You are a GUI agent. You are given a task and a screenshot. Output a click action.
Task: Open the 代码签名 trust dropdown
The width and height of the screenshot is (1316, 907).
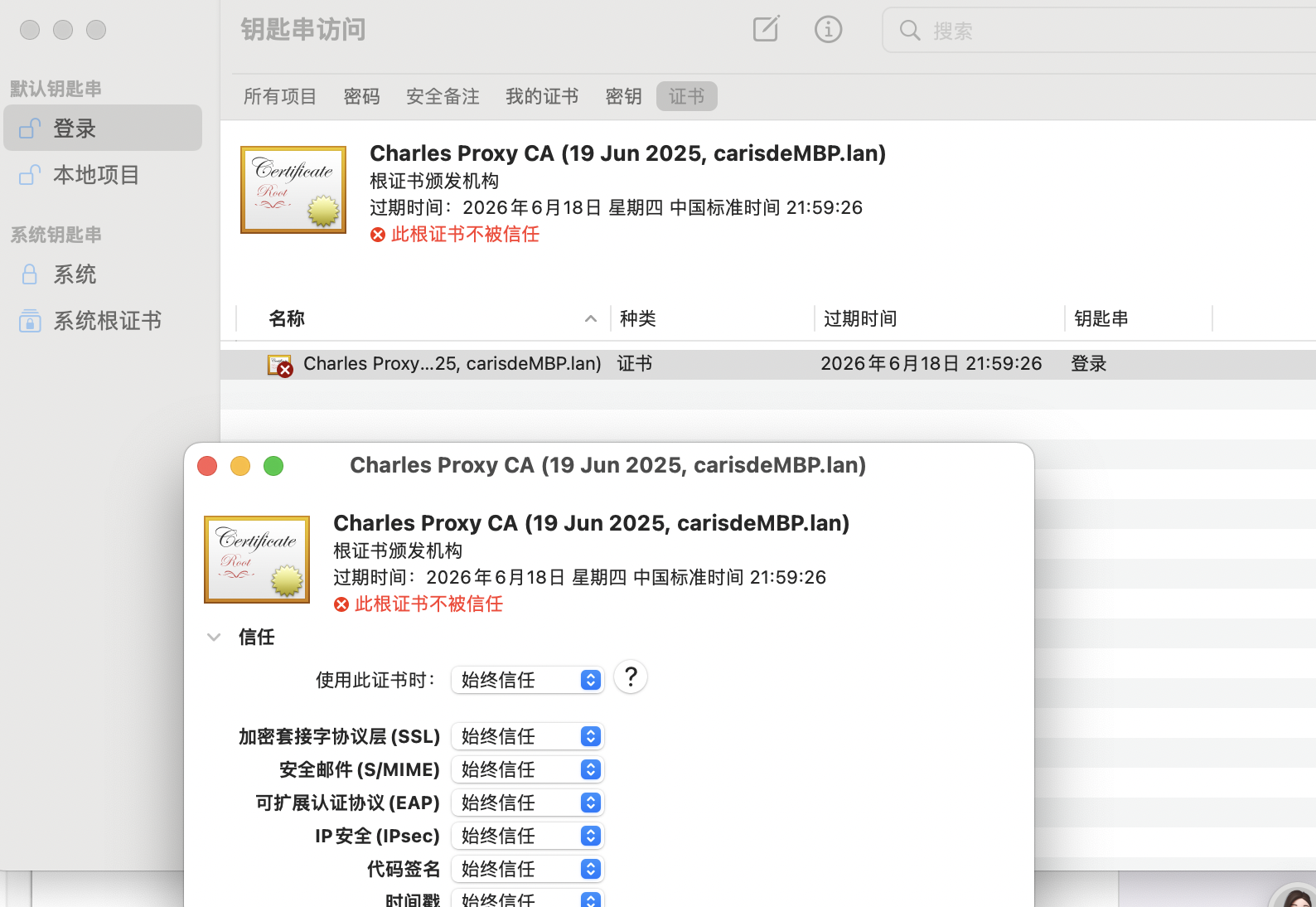point(528,869)
